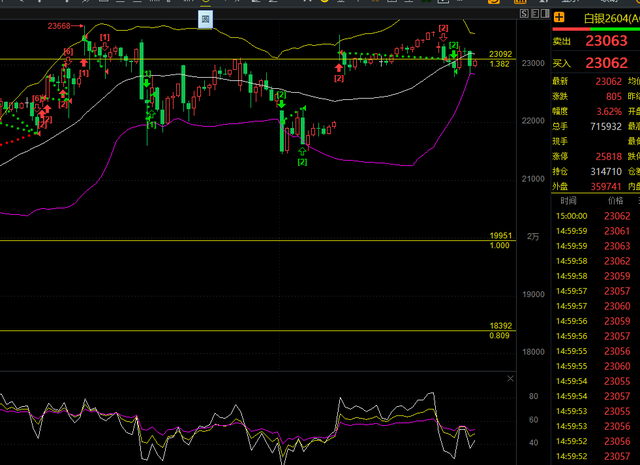The width and height of the screenshot is (640, 465).
Task: Click the 60 level on indicator axis
Action: [533, 420]
